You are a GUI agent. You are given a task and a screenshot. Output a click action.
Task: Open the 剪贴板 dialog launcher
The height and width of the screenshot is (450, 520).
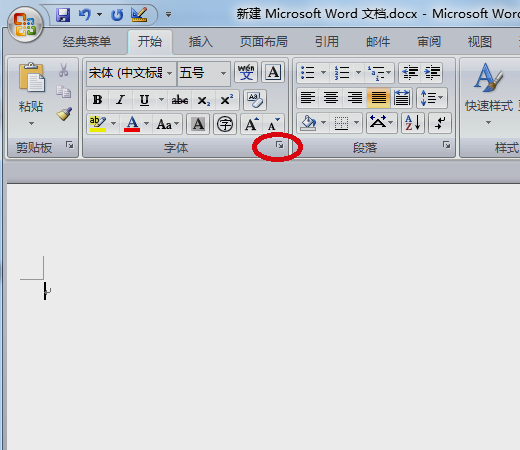tap(69, 145)
